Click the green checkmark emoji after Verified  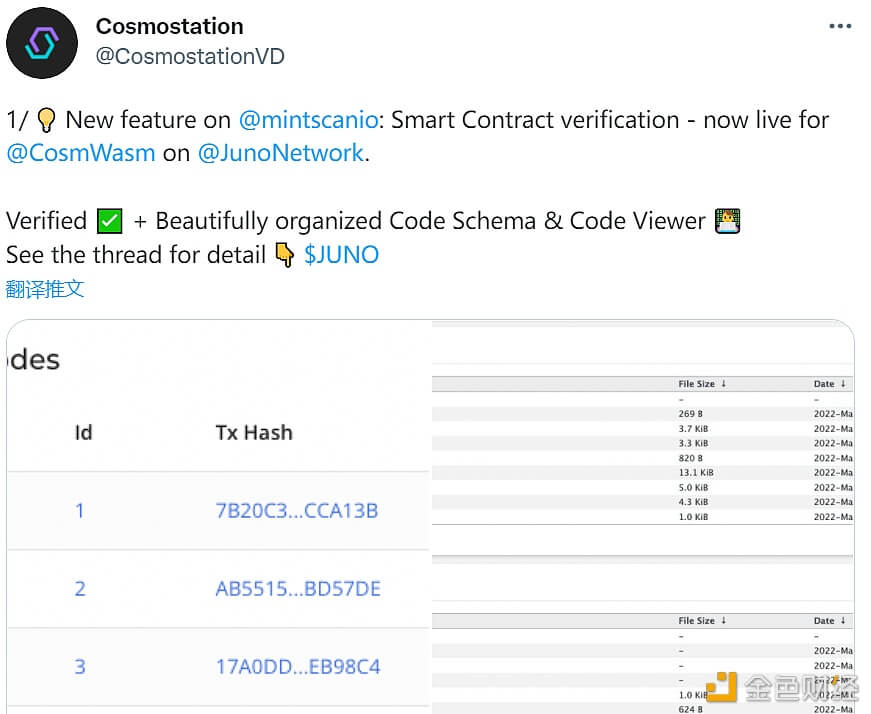tap(110, 221)
